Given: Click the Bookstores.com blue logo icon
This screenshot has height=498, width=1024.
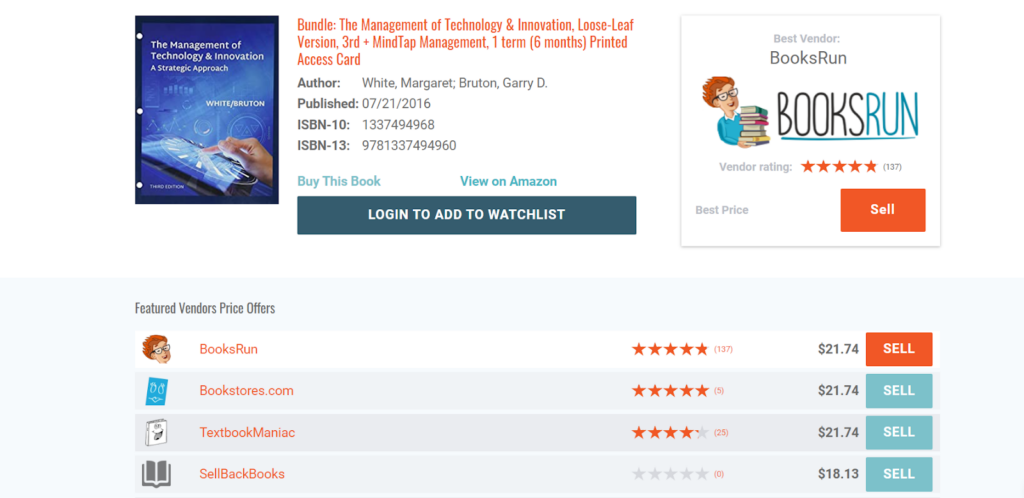Looking at the screenshot, I should pos(157,391).
